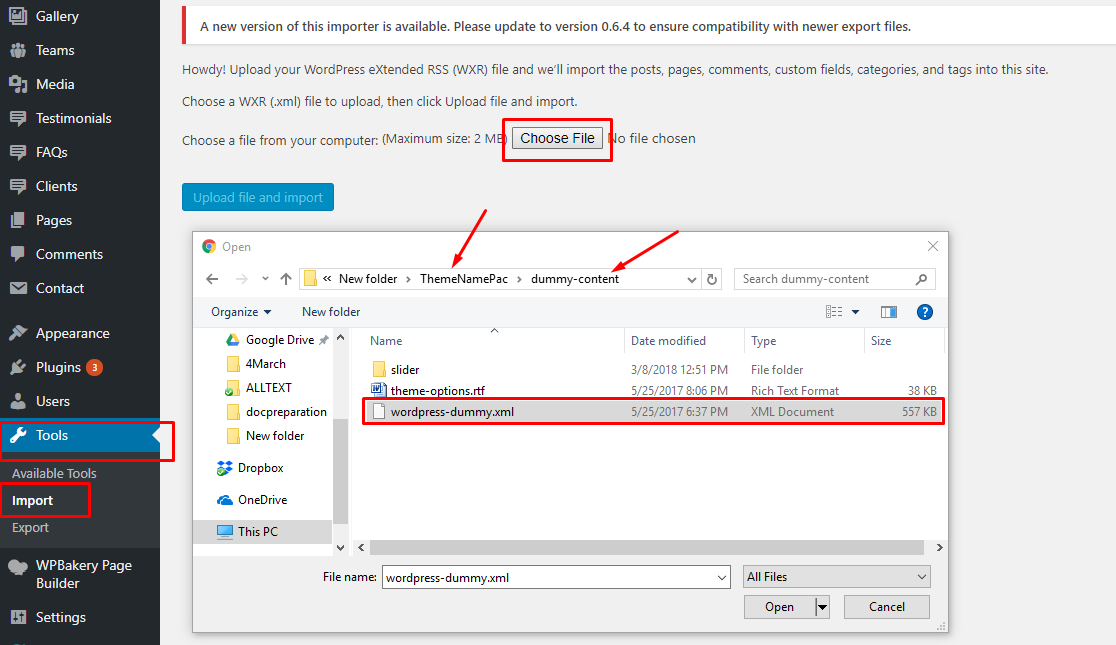
Task: Refresh the dummy-content folder listing
Action: 711,279
